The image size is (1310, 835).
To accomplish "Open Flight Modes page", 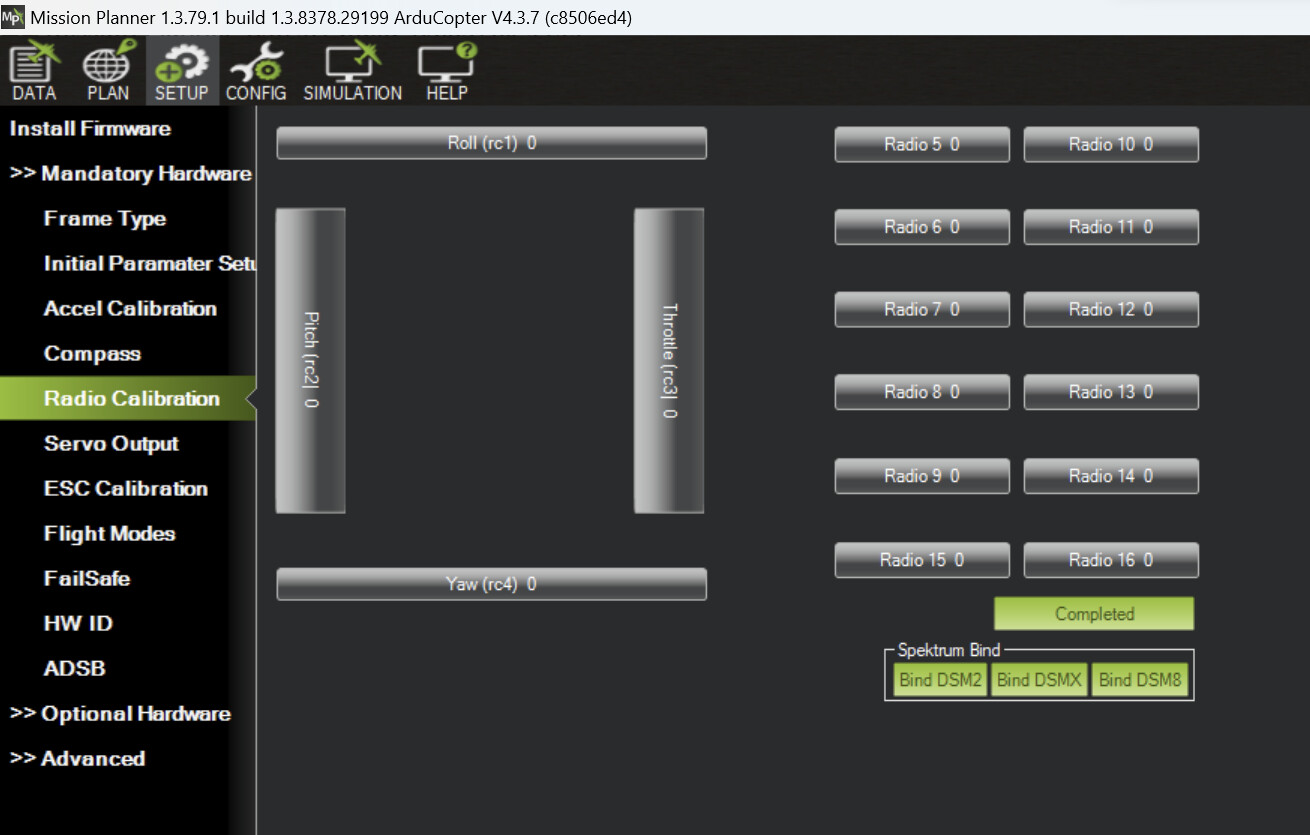I will click(x=109, y=534).
